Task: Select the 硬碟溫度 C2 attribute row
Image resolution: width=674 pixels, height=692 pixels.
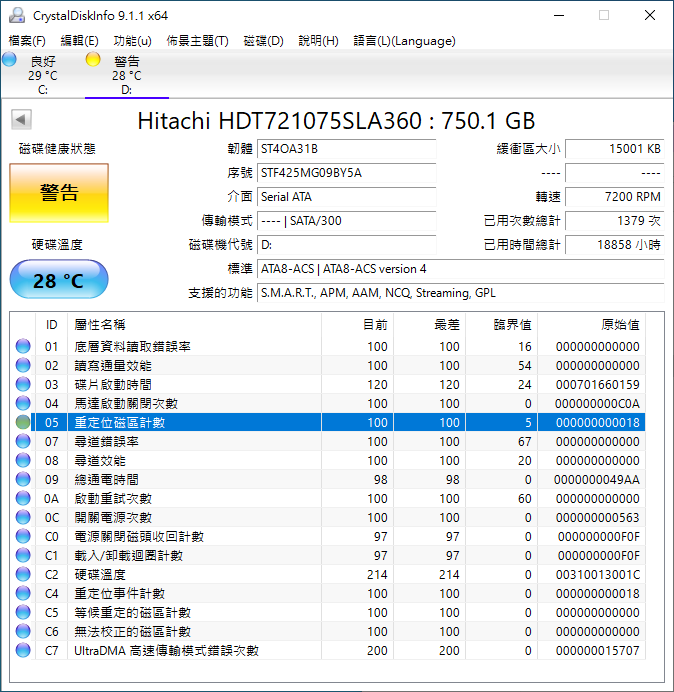Action: (x=329, y=574)
